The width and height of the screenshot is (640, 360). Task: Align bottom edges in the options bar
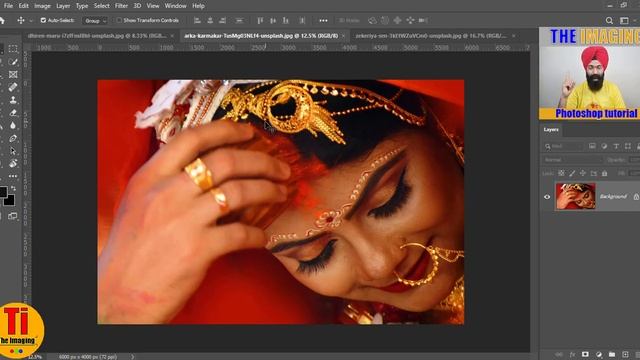(x=286, y=20)
